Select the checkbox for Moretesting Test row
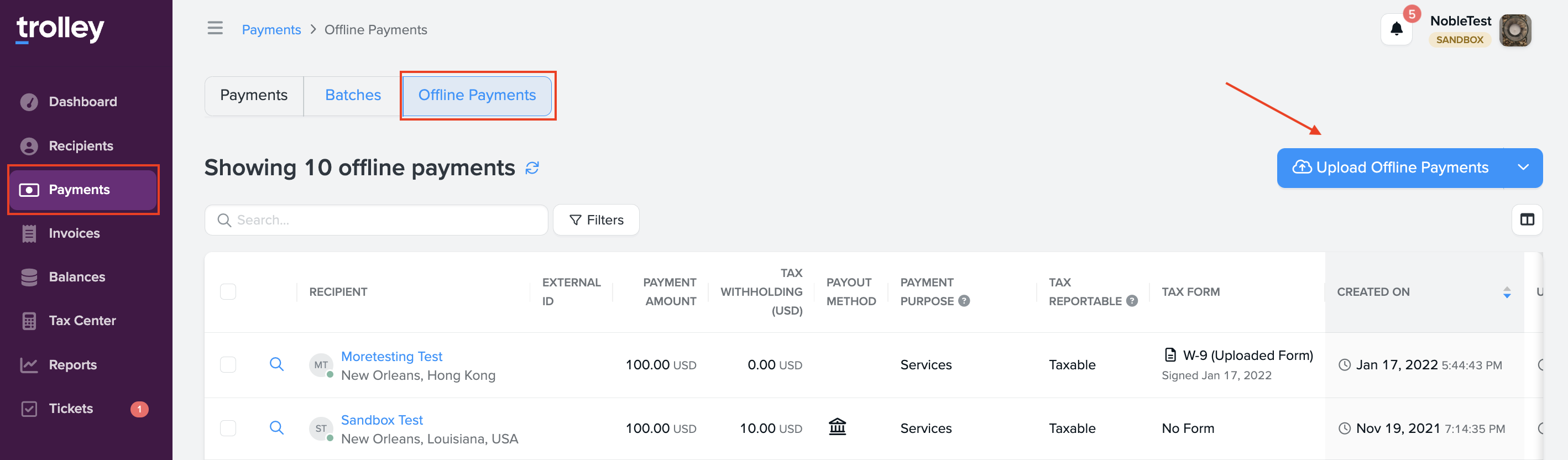Image resolution: width=1568 pixels, height=460 pixels. [x=228, y=364]
